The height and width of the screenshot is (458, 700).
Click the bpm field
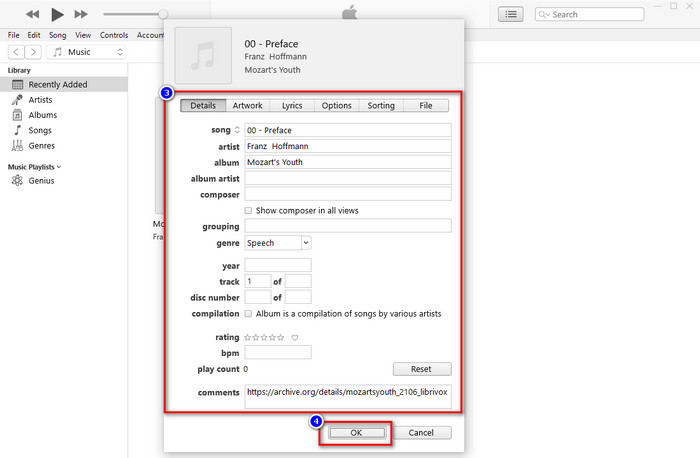(278, 352)
